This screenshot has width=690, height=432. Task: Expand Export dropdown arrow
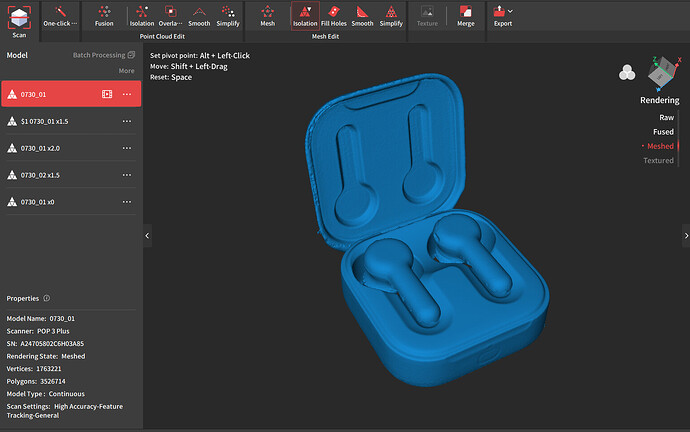[x=510, y=11]
